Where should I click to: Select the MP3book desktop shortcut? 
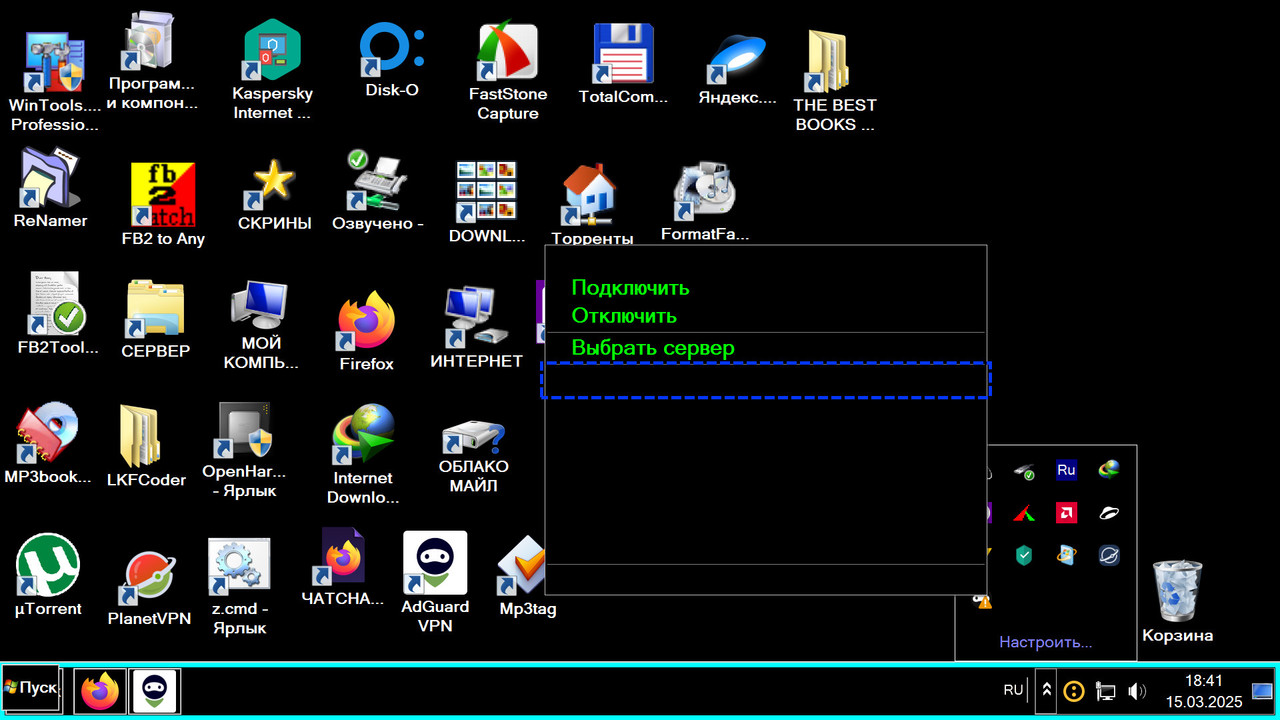pyautogui.click(x=48, y=443)
